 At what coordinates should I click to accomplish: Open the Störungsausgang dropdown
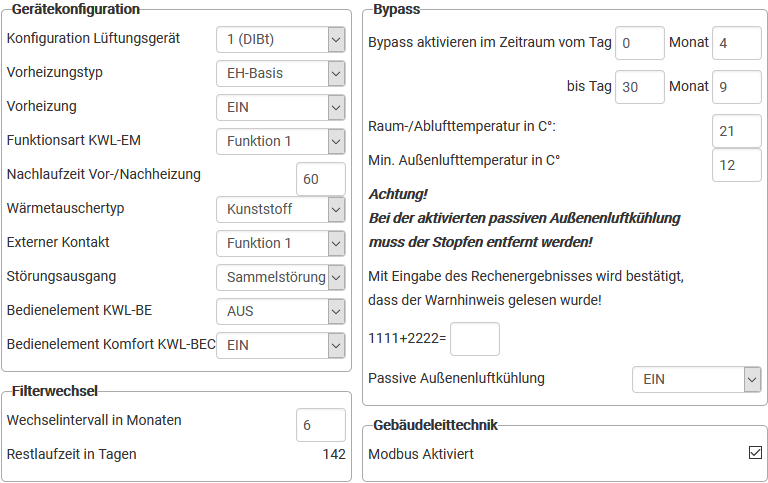pyautogui.click(x=281, y=277)
